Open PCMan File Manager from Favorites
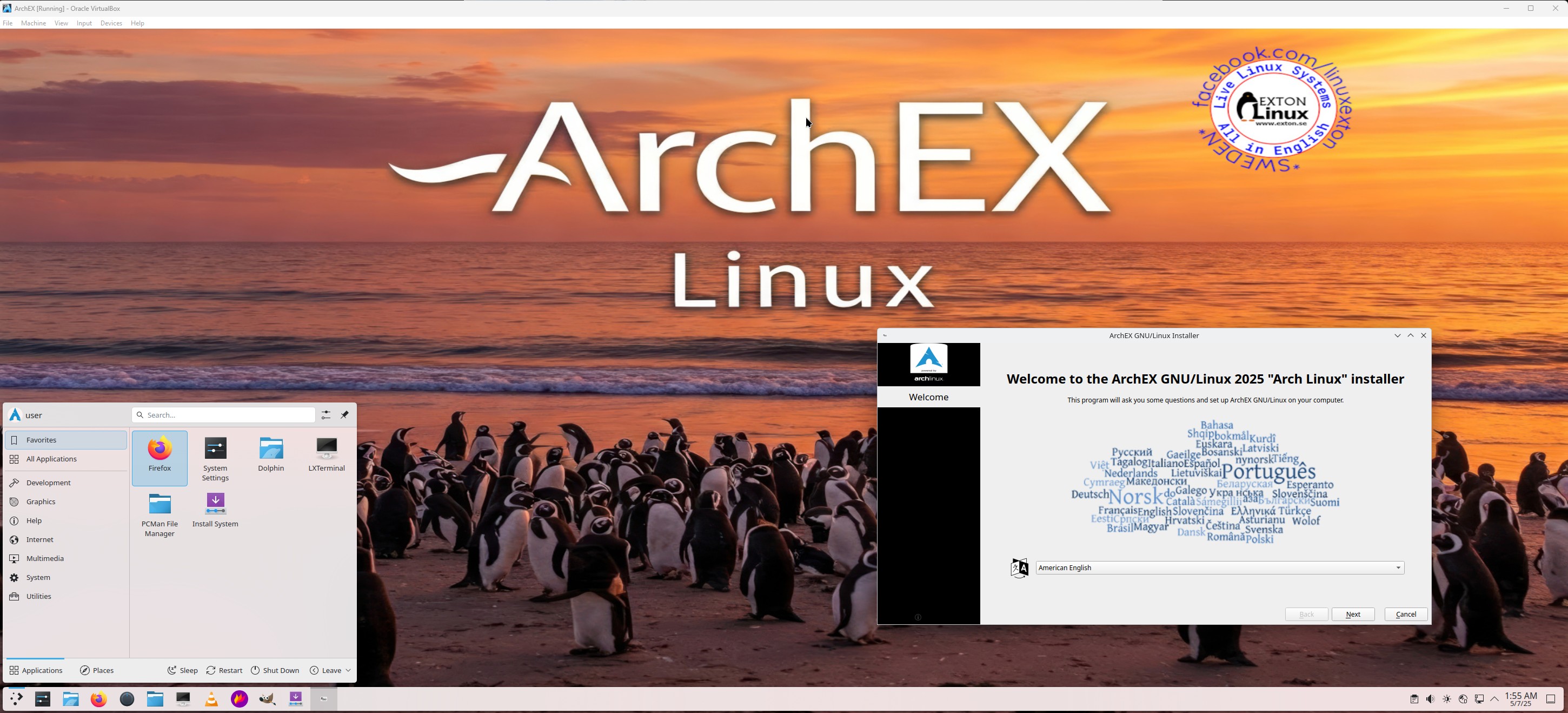 click(160, 515)
